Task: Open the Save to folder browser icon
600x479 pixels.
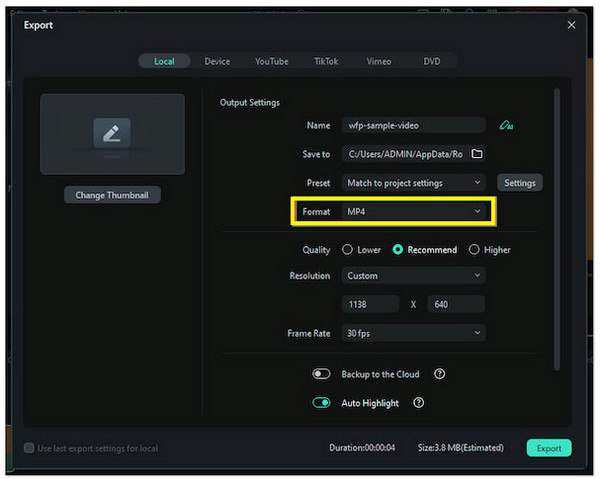Action: click(477, 154)
